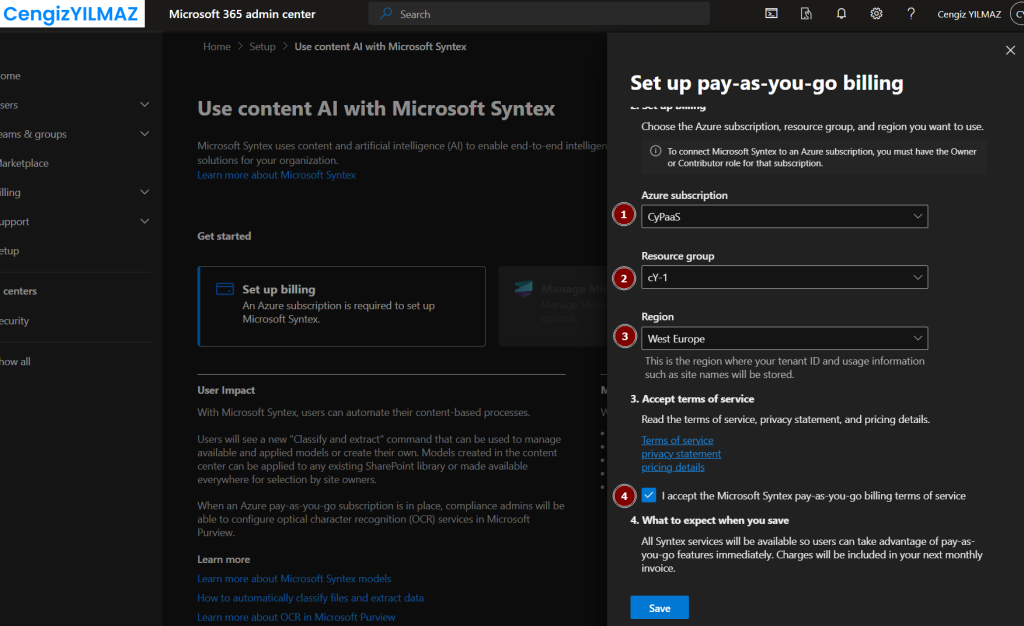Open the notifications bell
The width and height of the screenshot is (1024, 626).
[841, 14]
